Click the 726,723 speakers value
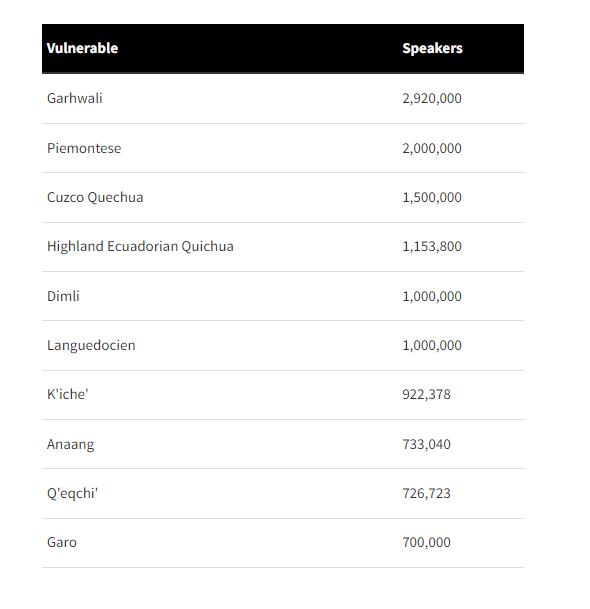 (426, 494)
